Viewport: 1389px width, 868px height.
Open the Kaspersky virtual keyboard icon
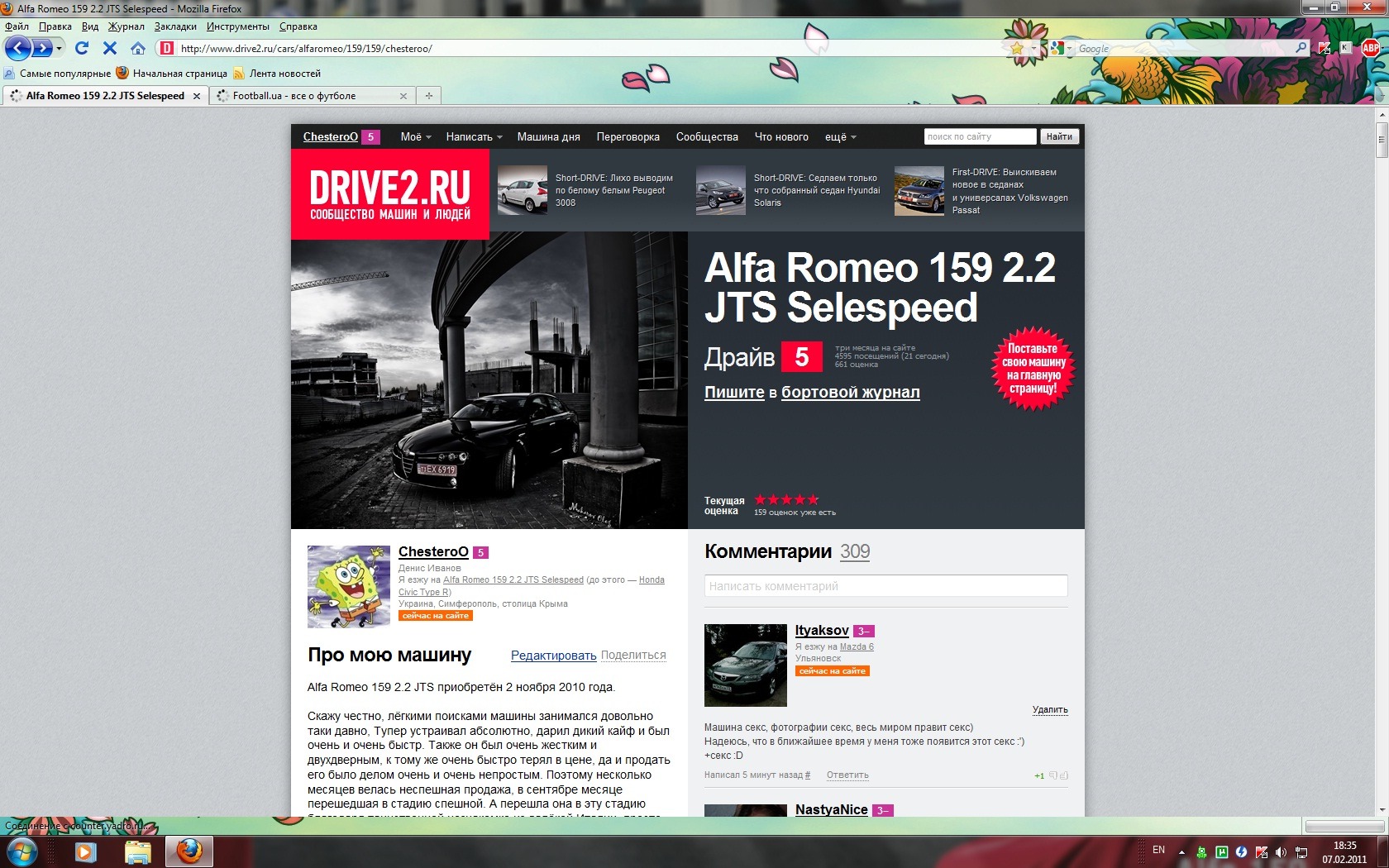[x=1345, y=48]
